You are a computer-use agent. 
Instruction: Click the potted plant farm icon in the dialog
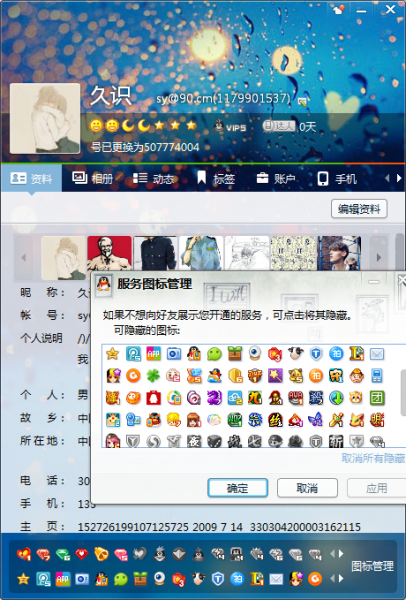click(x=235, y=354)
